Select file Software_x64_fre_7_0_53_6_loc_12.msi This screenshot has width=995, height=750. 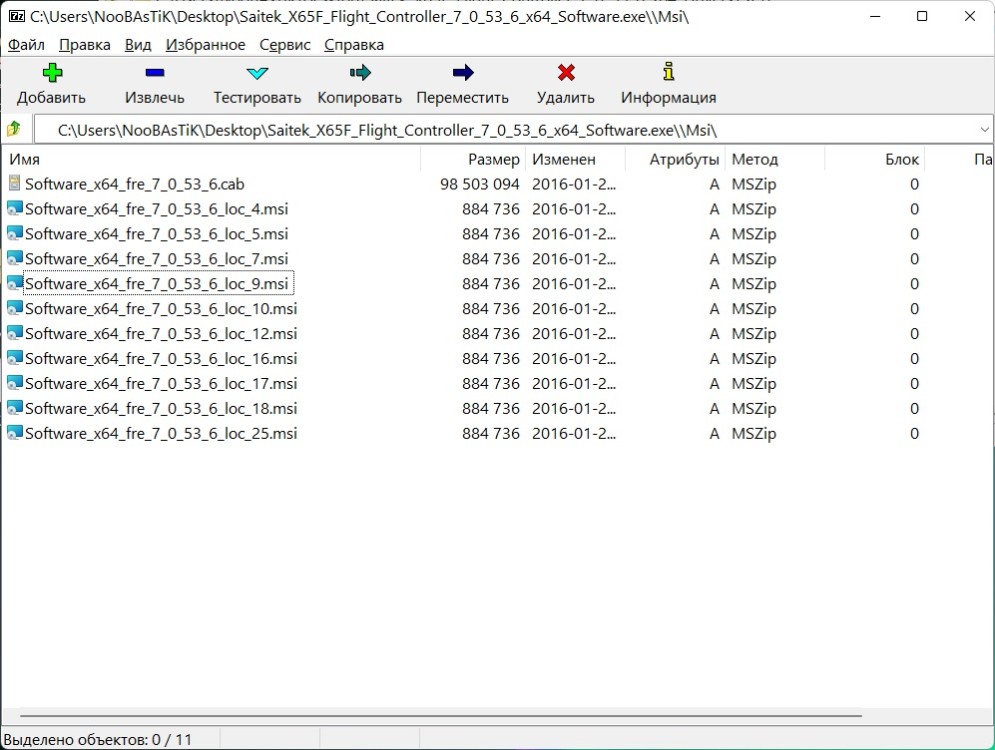161,333
